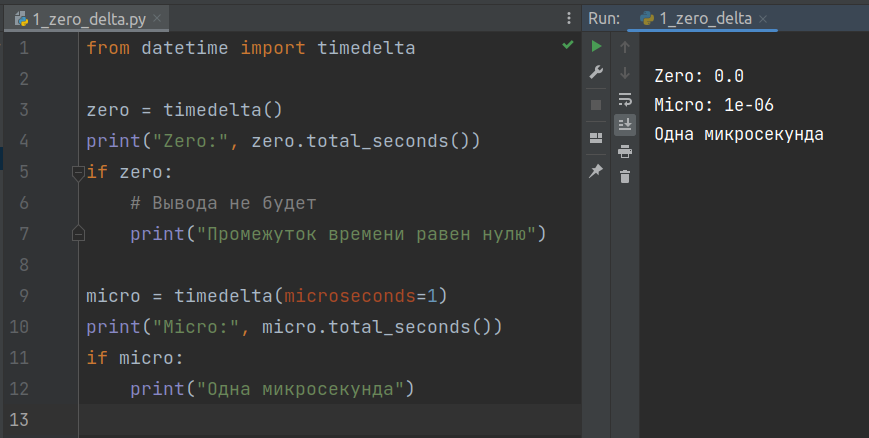Click the 'microseconds' keyword argument

pos(350,296)
